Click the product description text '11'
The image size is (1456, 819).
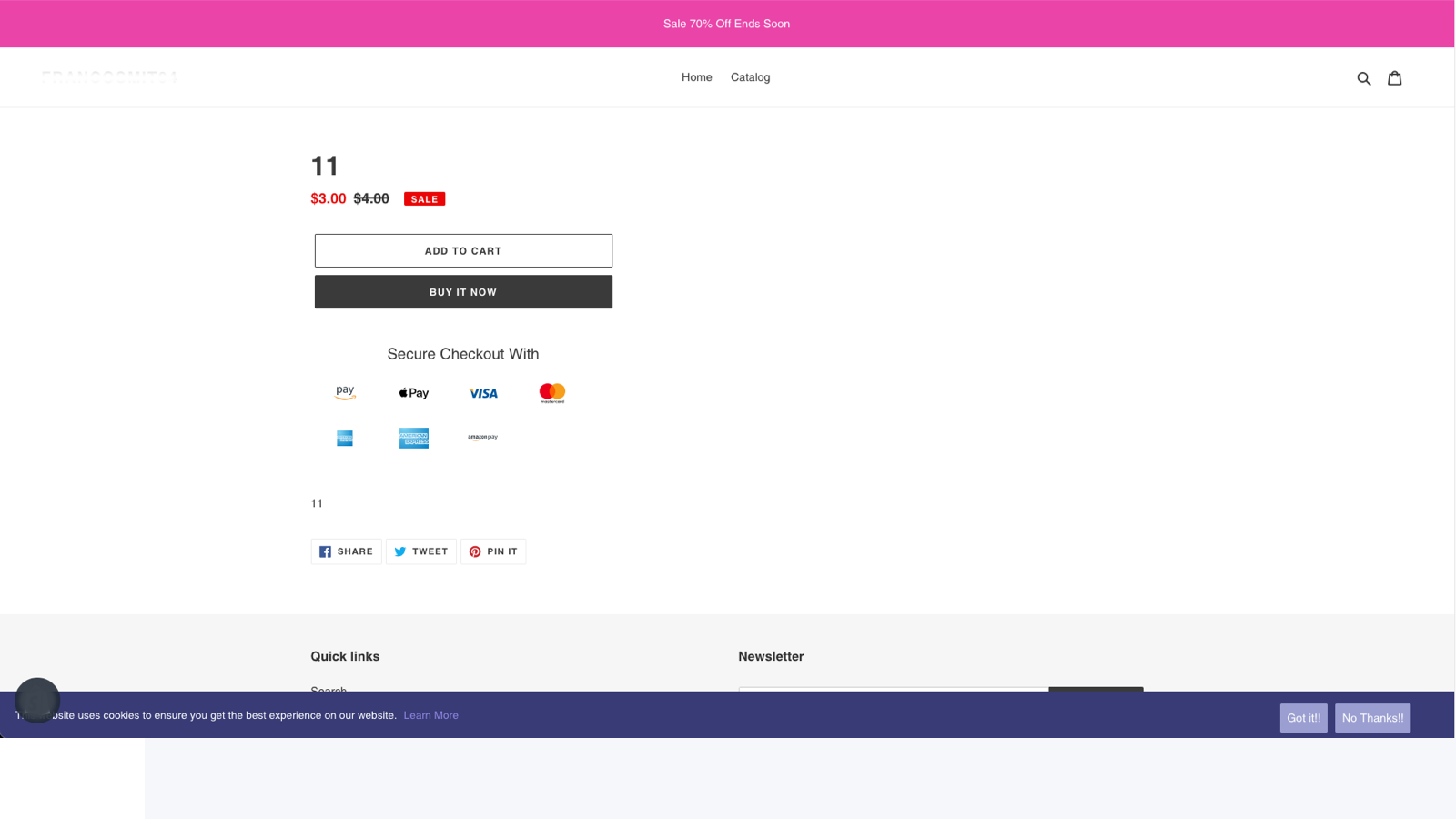pos(317,503)
